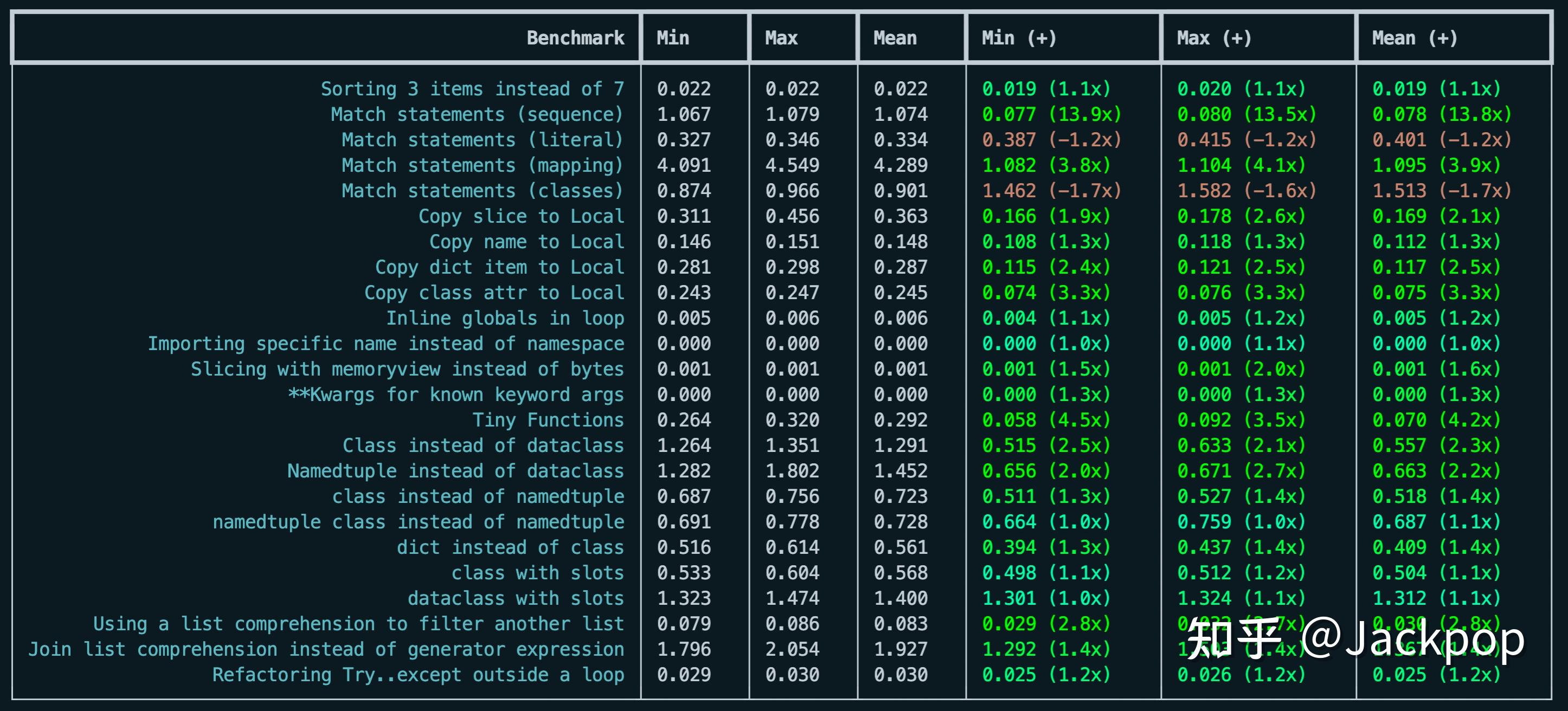Select the 'Sorting 3 items instead of 7' row

pyautogui.click(x=472, y=89)
